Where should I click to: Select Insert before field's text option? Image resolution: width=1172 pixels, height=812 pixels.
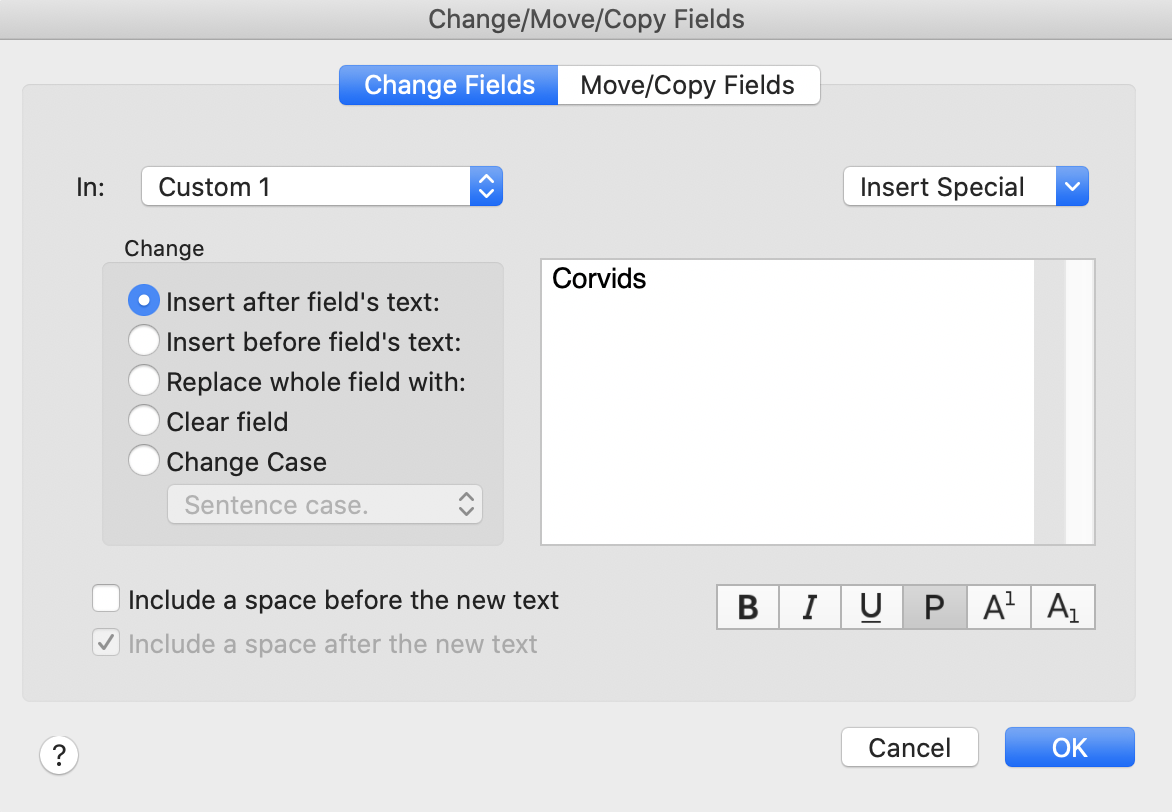(x=144, y=341)
